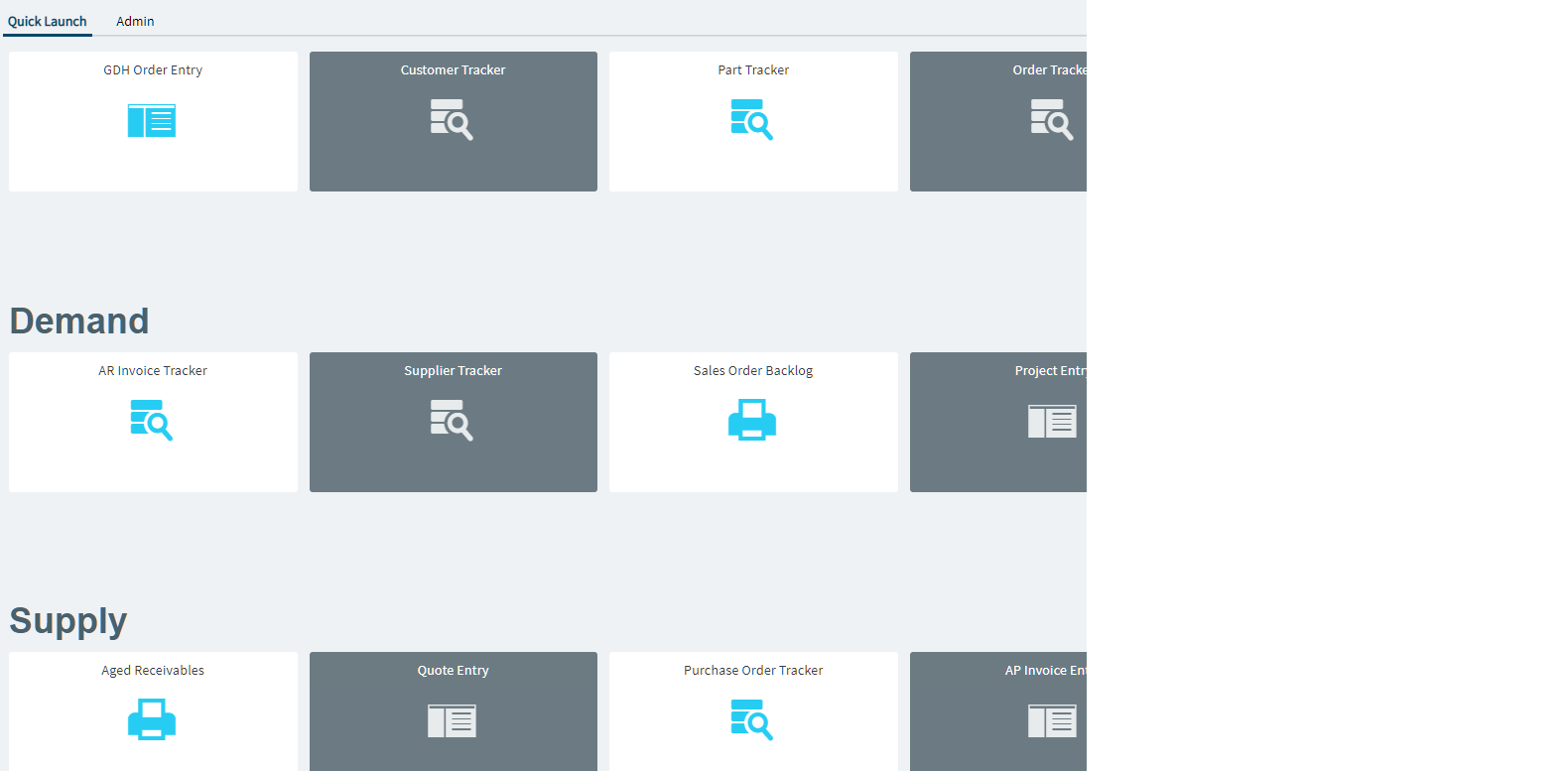Click the Aged Receivables printer icon
This screenshot has height=772, width=1568.
pos(152,719)
